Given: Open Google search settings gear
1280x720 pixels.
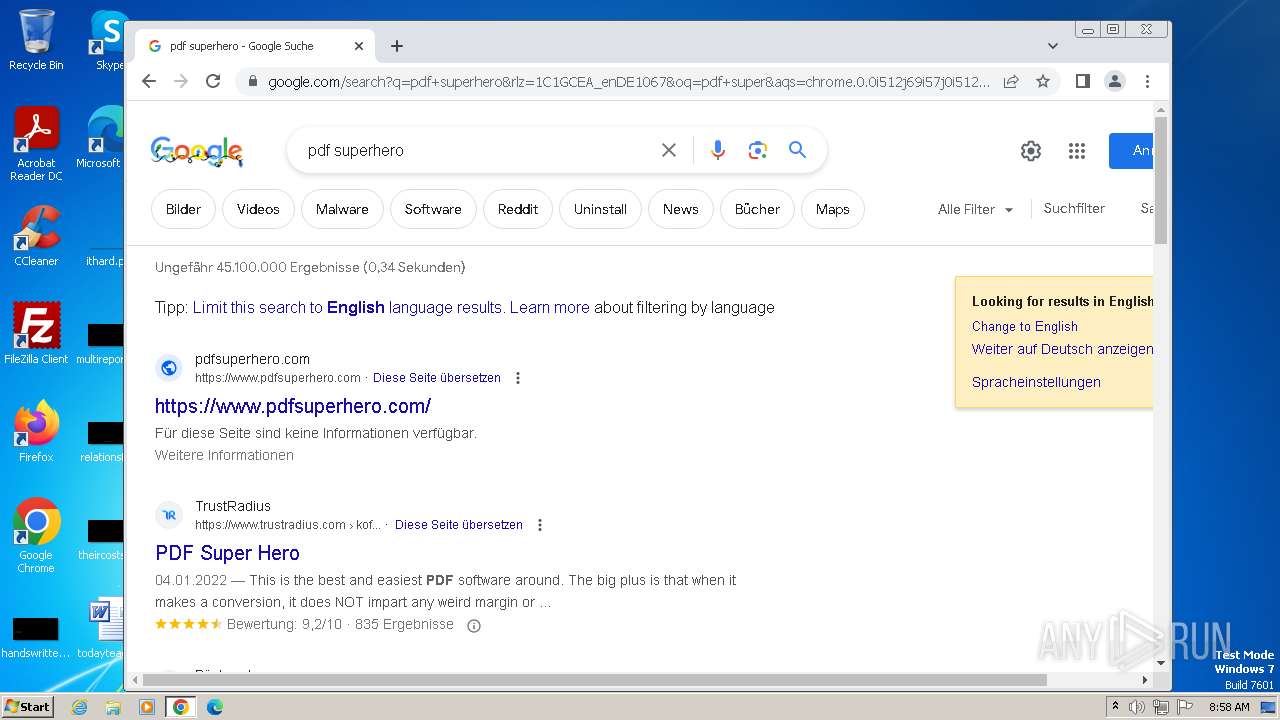Looking at the screenshot, I should (x=1031, y=151).
